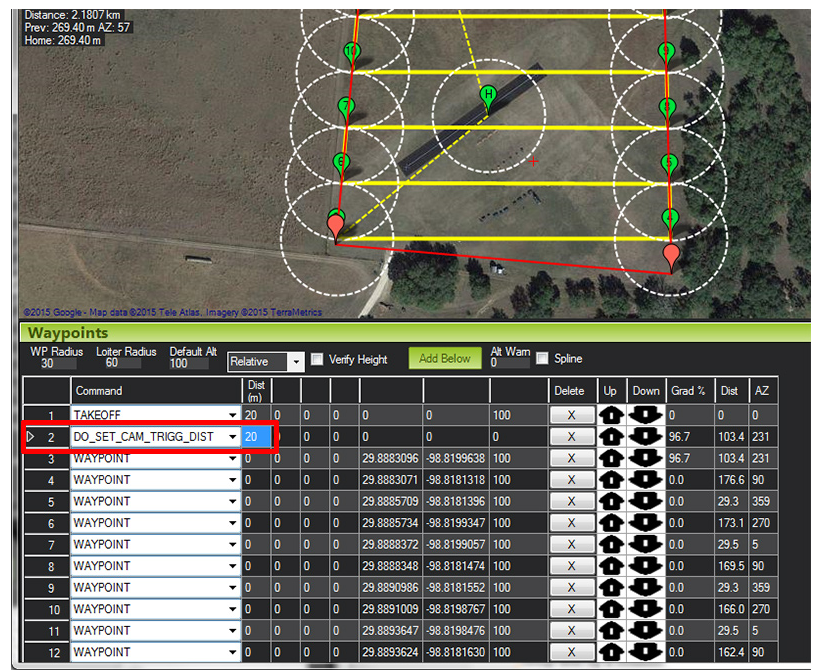The image size is (822, 671).
Task: Delete row 1 TAKEOFF with X button
Action: tap(571, 415)
